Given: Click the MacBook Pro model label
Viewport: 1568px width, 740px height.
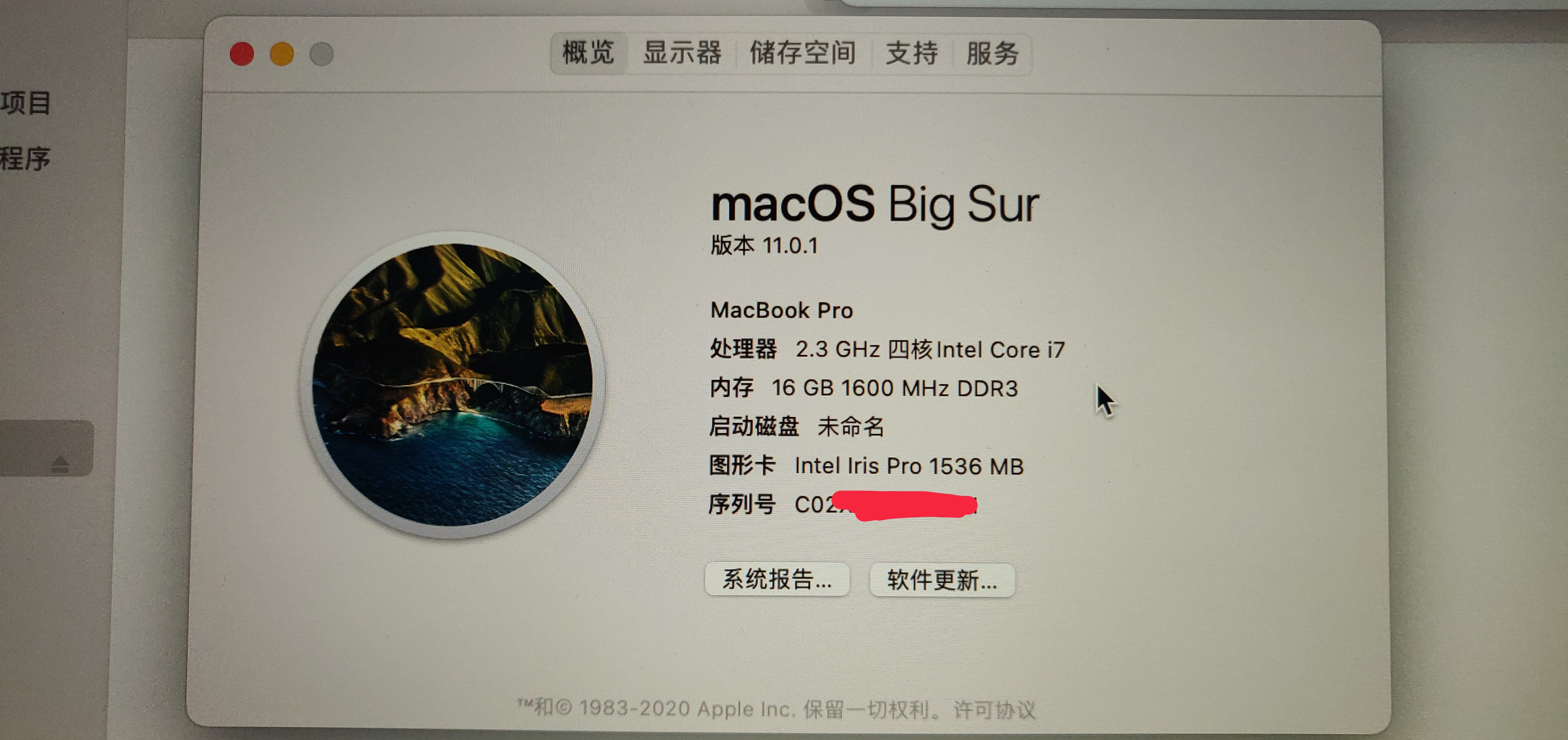Looking at the screenshot, I should (782, 310).
